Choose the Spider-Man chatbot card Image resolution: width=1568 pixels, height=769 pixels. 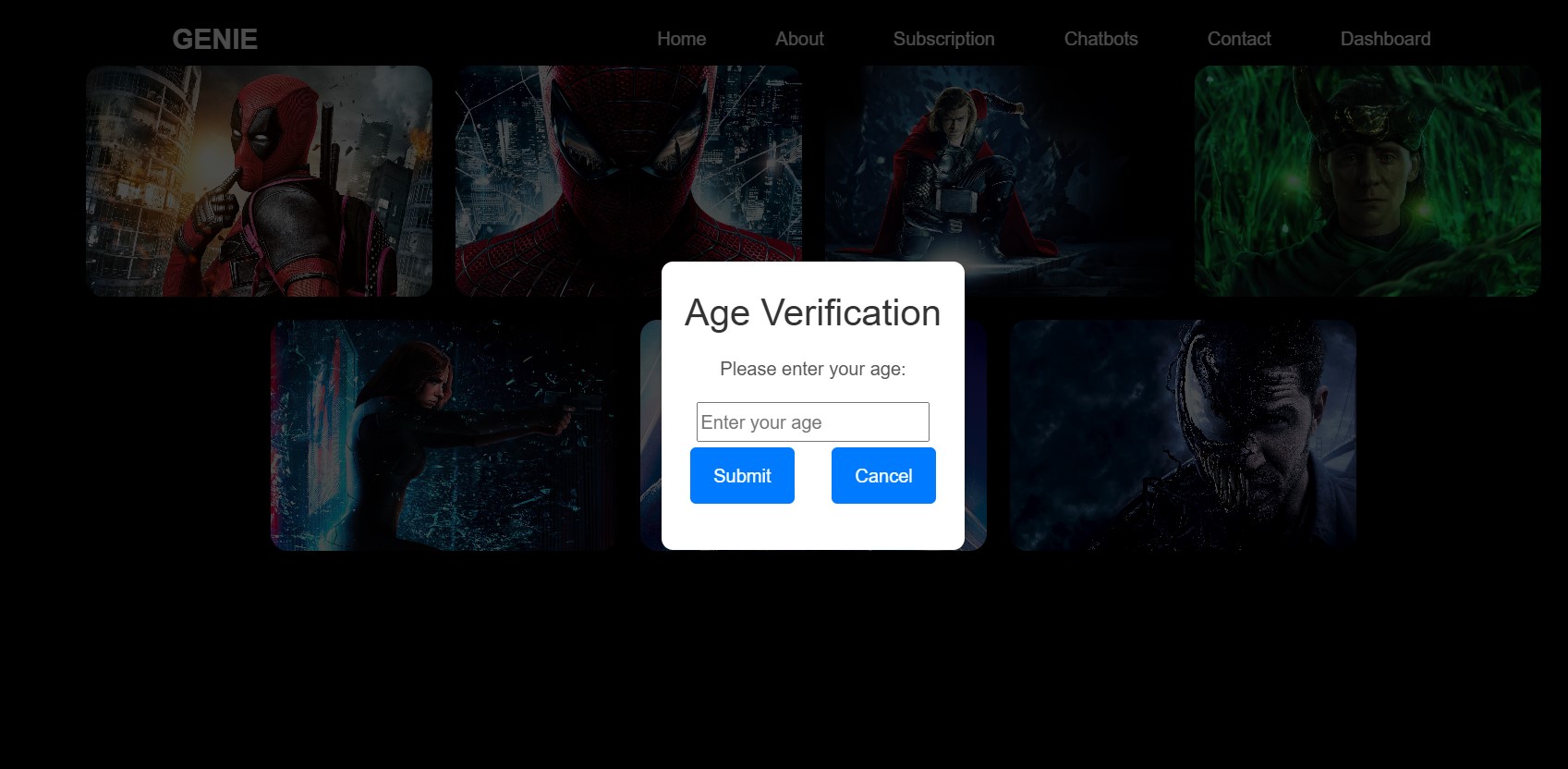click(x=628, y=166)
